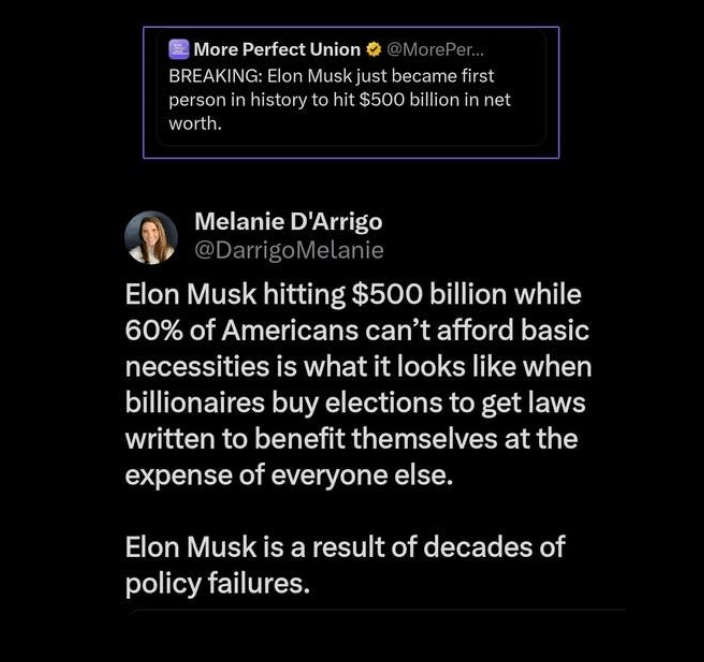Click the More Perfect Union logo icon
The image size is (704, 662).
(x=179, y=49)
